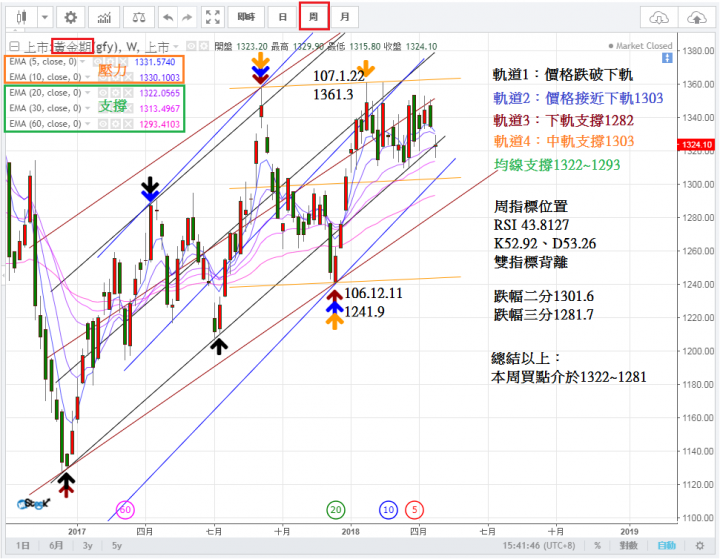The height and width of the screenshot is (559, 720).
Task: Undo the last chart change
Action: (x=168, y=17)
